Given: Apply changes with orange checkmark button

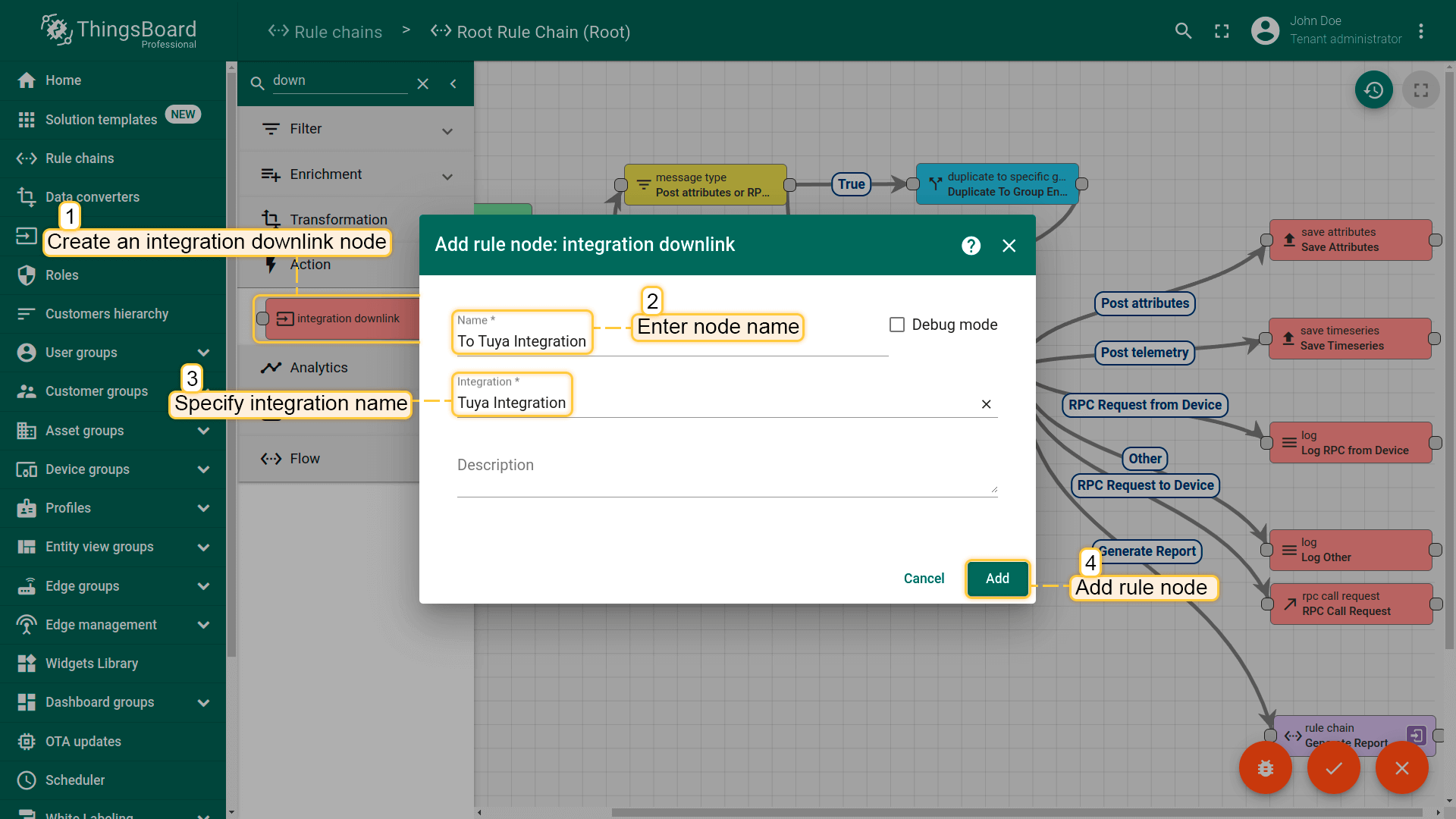Looking at the screenshot, I should coord(1333,768).
